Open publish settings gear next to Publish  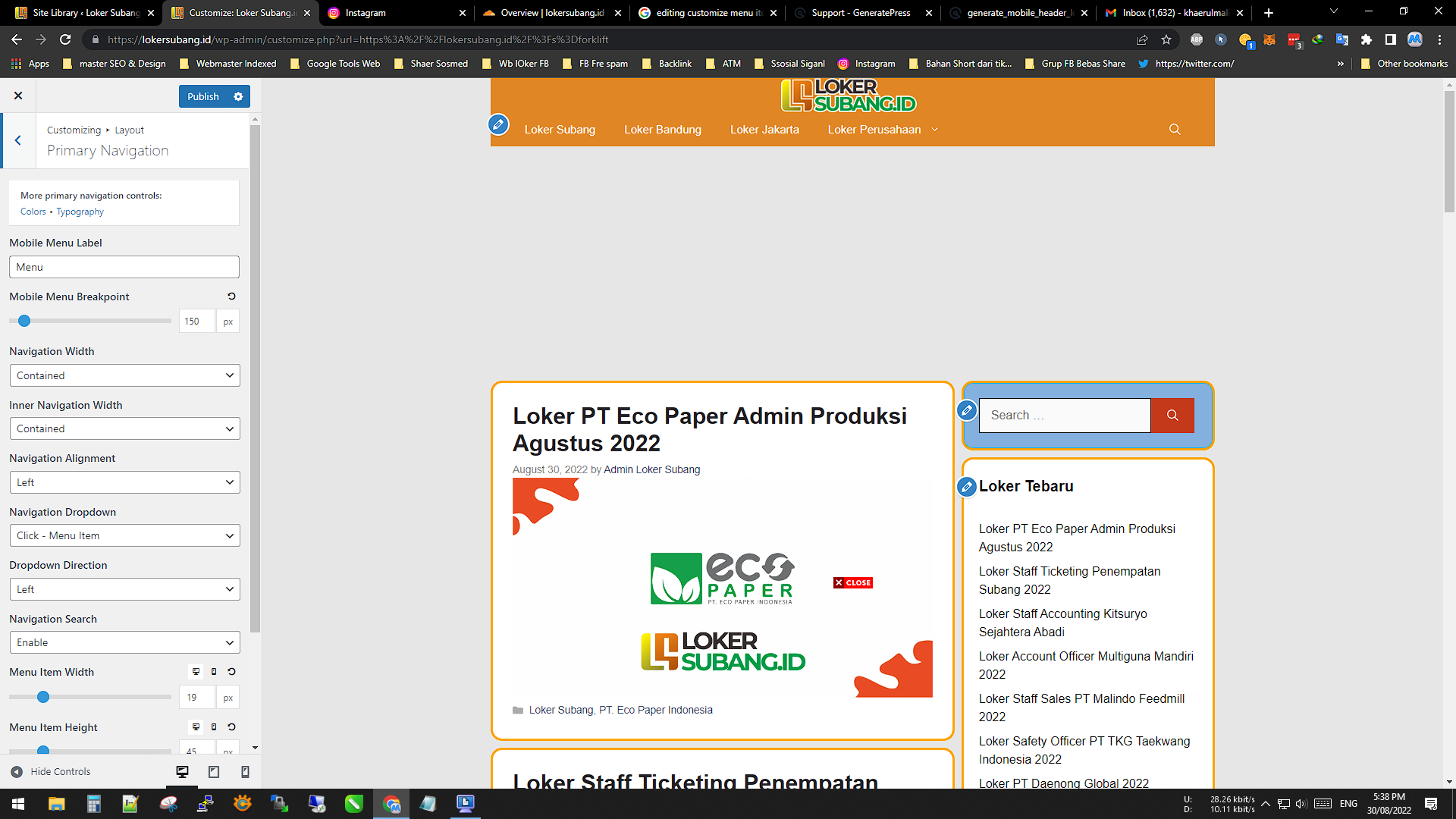pos(238,96)
